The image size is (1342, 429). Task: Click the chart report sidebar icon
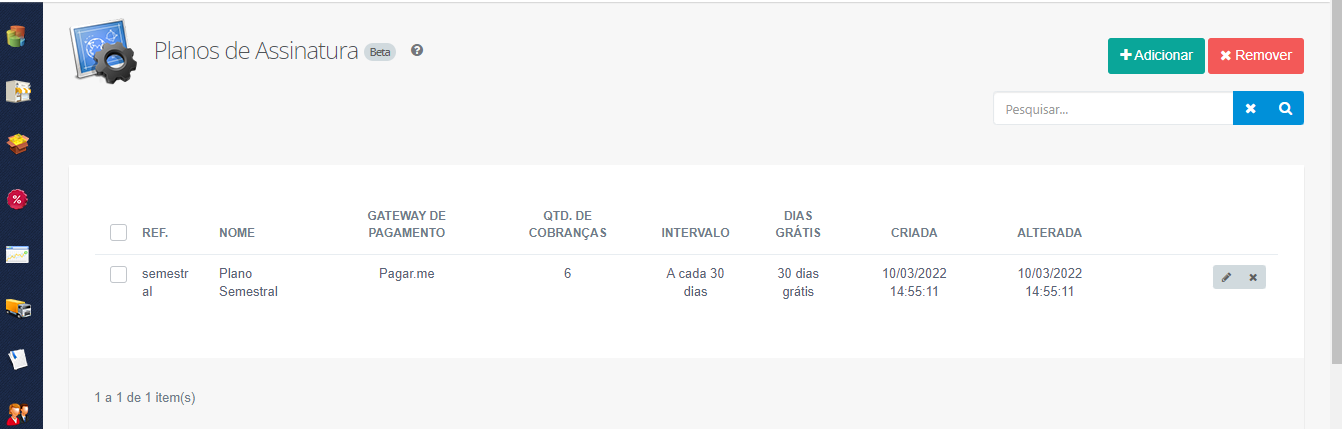coord(17,254)
